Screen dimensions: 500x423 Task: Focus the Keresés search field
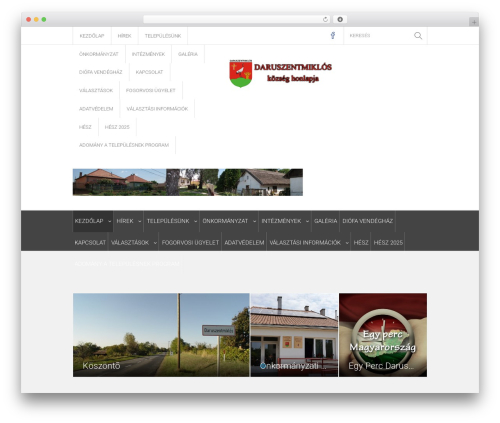[x=378, y=36]
